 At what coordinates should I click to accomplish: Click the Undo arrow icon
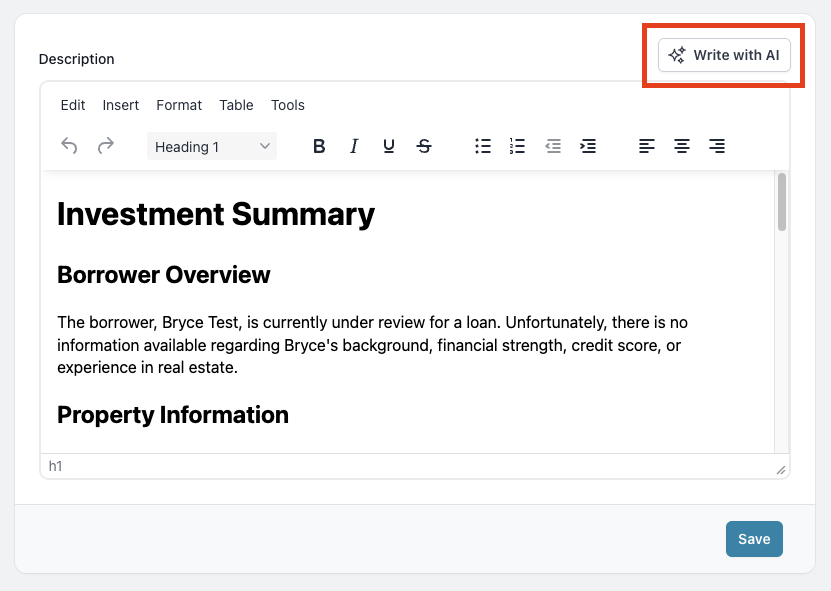69,146
